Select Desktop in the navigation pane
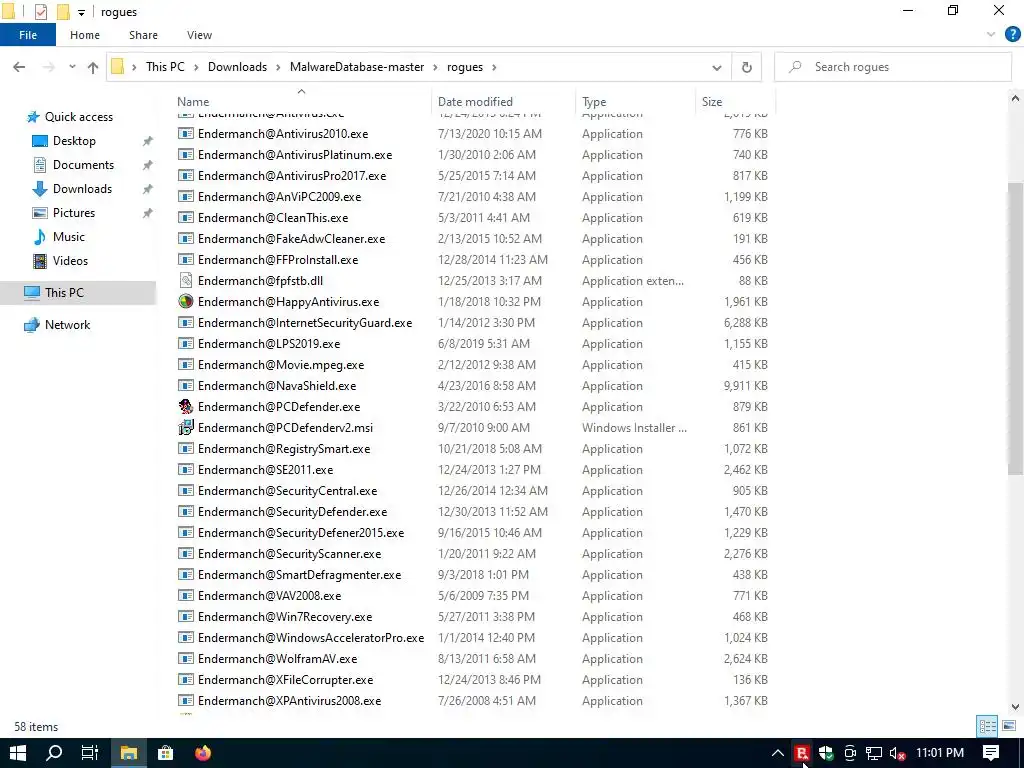This screenshot has width=1024, height=768. [74, 141]
